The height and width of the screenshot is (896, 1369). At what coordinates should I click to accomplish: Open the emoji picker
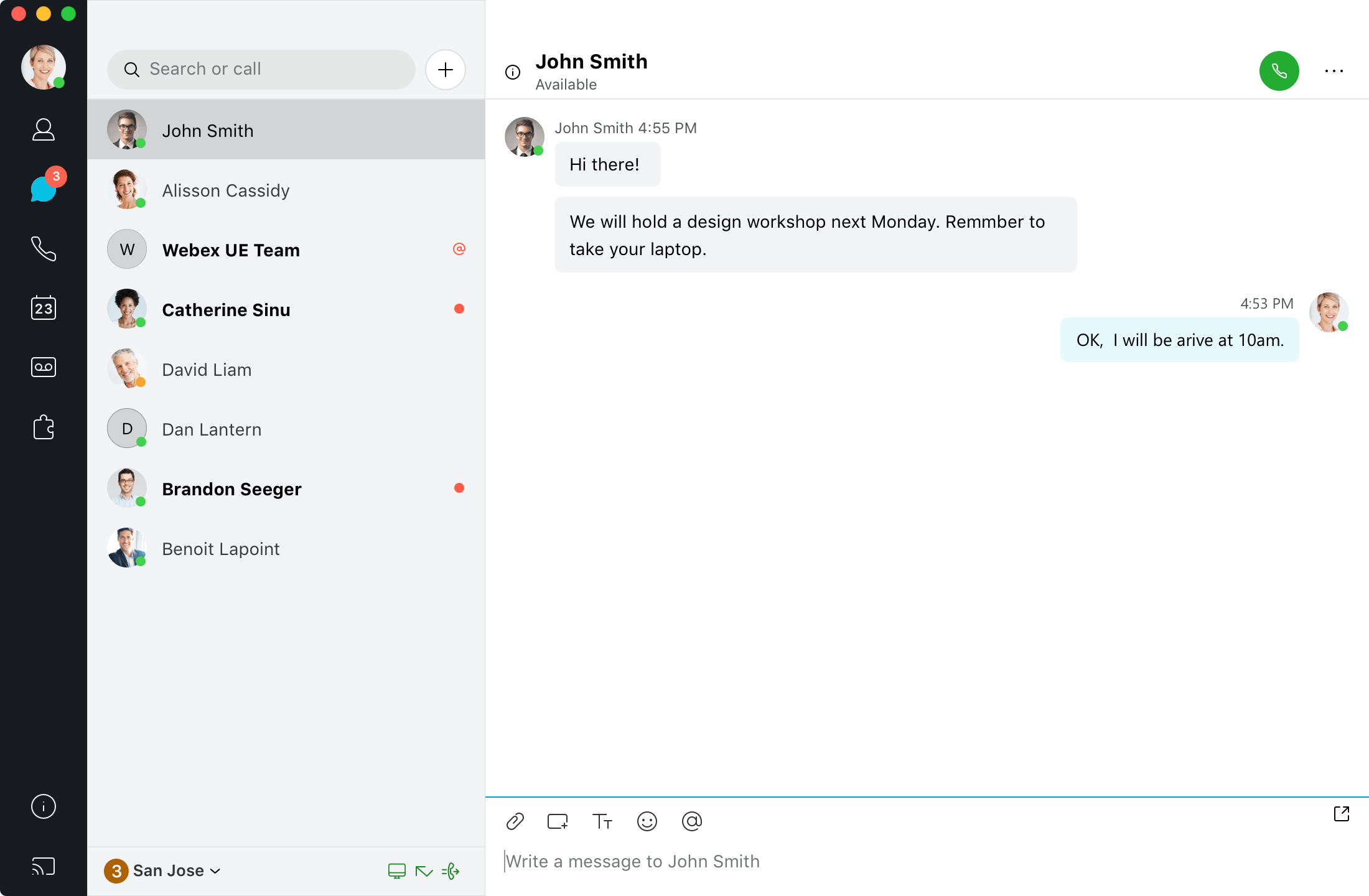click(647, 821)
